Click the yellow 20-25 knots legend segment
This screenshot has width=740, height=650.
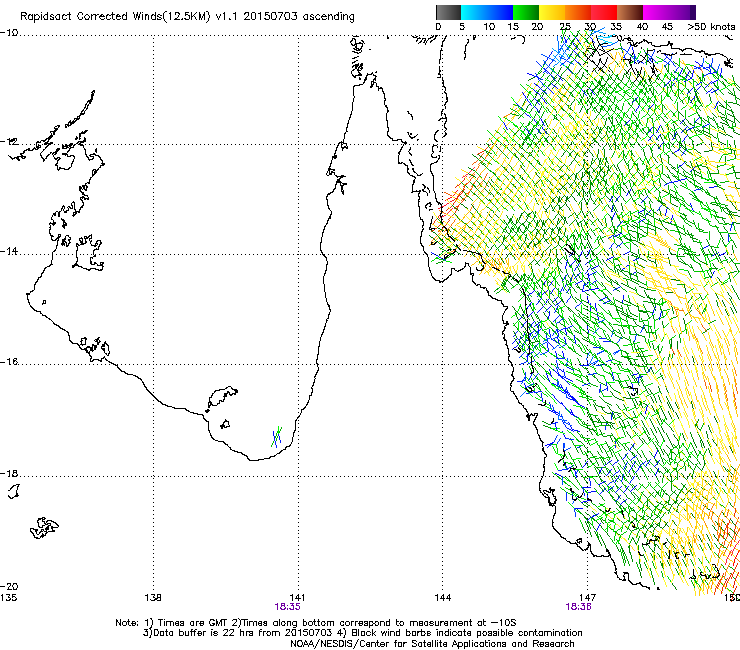click(552, 12)
